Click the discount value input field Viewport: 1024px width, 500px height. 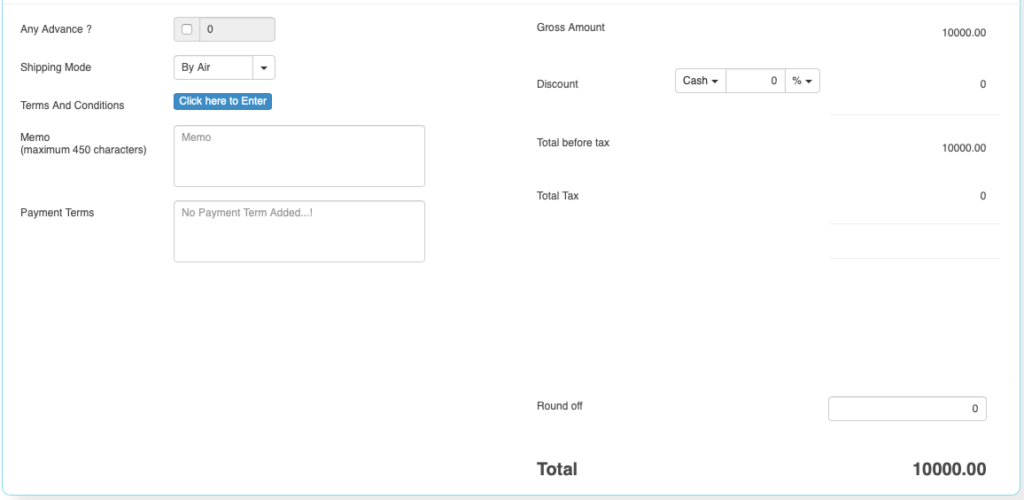pyautogui.click(x=755, y=81)
